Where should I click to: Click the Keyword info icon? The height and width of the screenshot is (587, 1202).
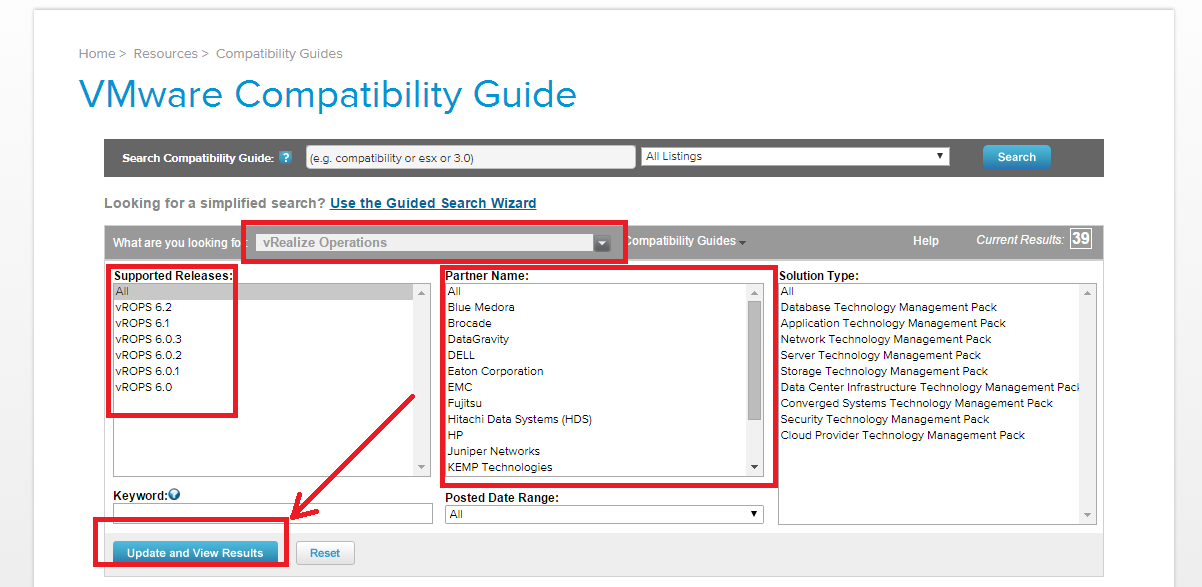pos(174,494)
